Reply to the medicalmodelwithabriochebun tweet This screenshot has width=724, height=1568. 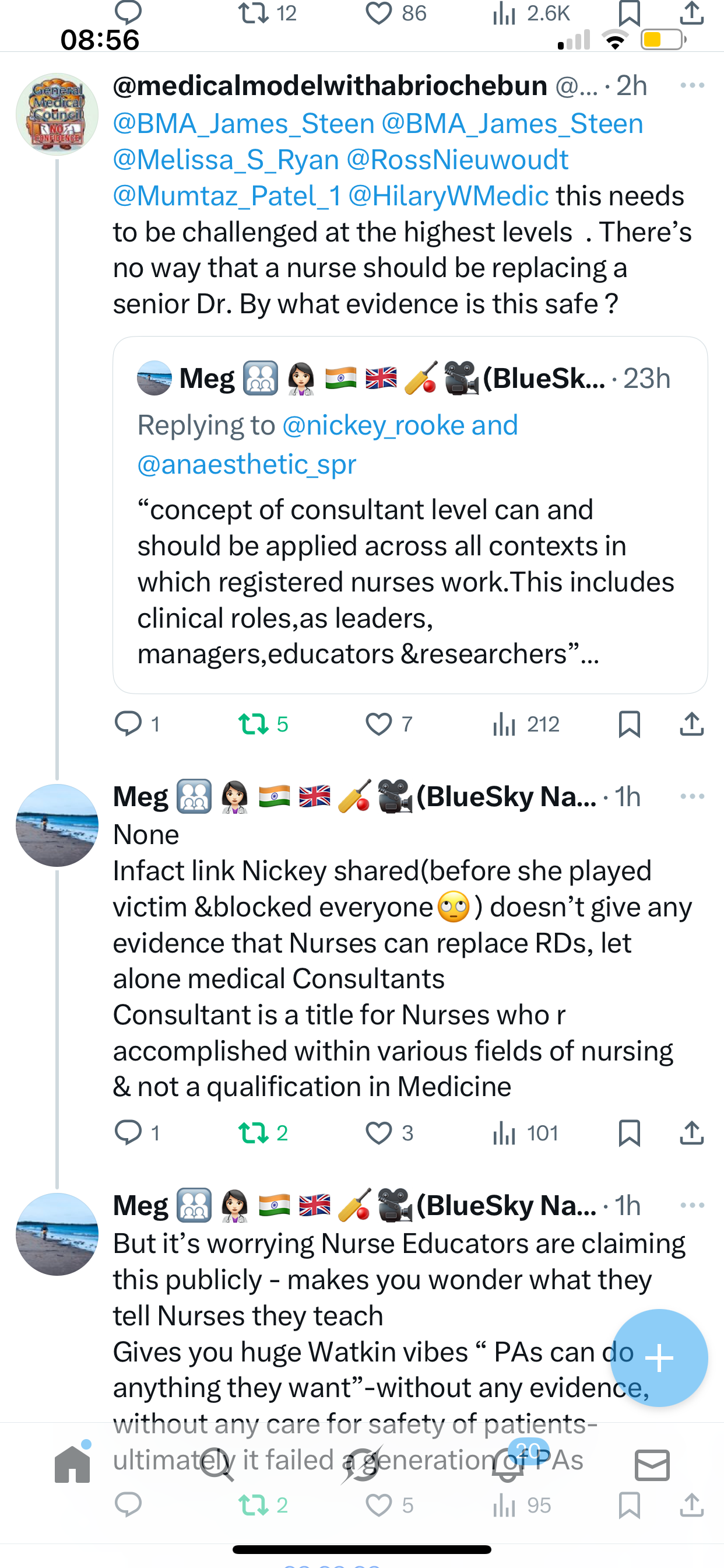pos(128,724)
